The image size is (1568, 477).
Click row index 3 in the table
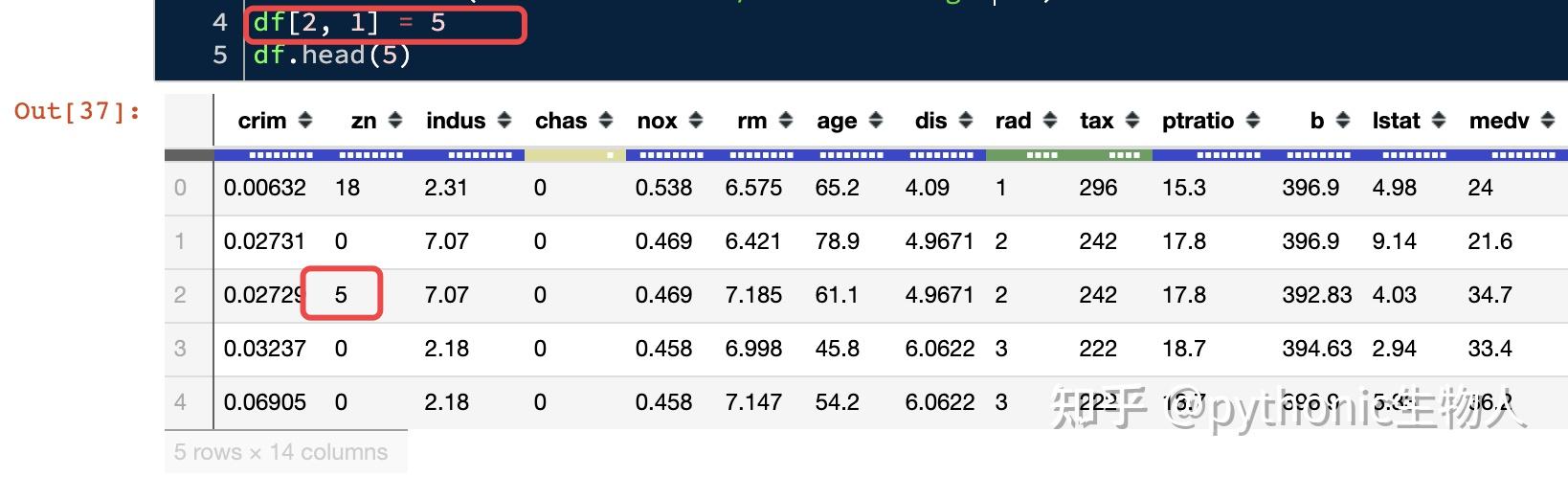pos(180,349)
